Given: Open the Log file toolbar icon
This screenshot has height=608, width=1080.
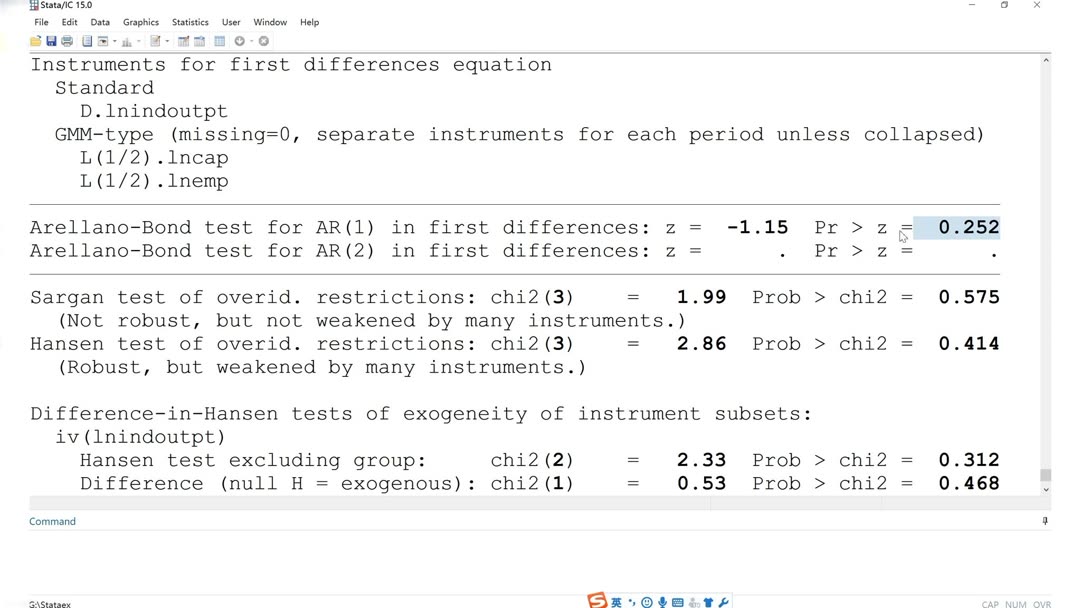Looking at the screenshot, I should pos(87,41).
